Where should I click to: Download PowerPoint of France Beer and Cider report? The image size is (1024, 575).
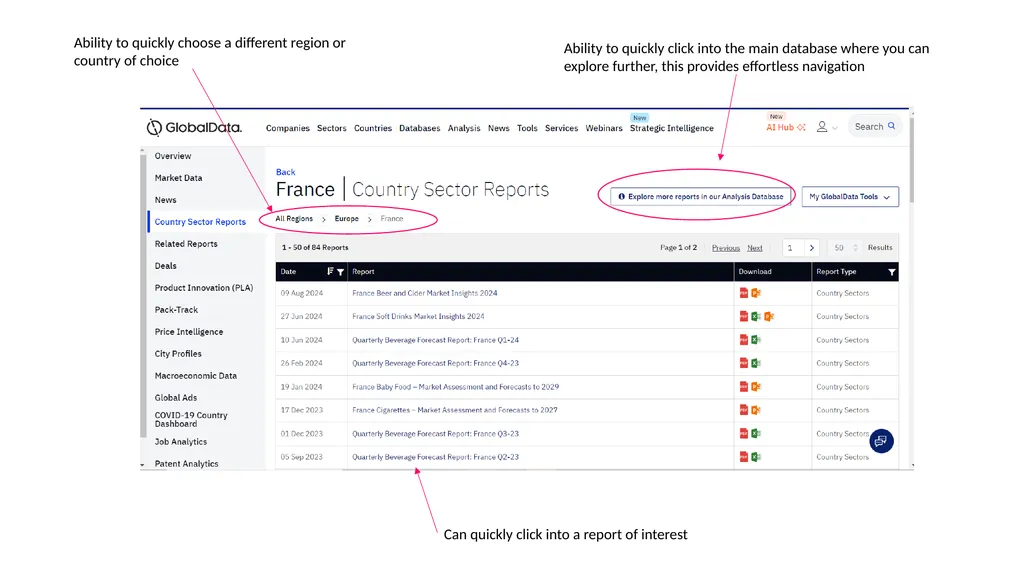(x=756, y=293)
